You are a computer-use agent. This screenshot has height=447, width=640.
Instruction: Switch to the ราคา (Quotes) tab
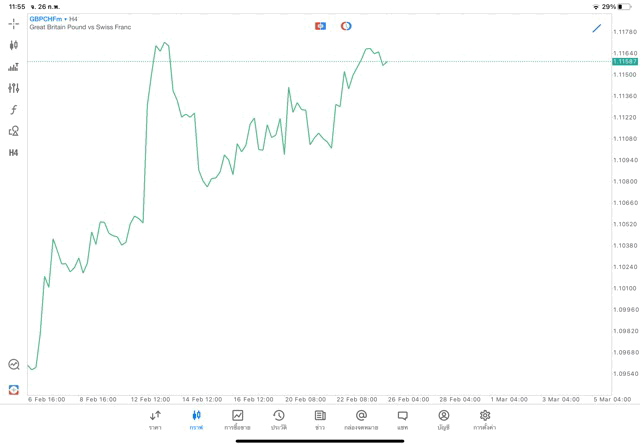point(155,419)
